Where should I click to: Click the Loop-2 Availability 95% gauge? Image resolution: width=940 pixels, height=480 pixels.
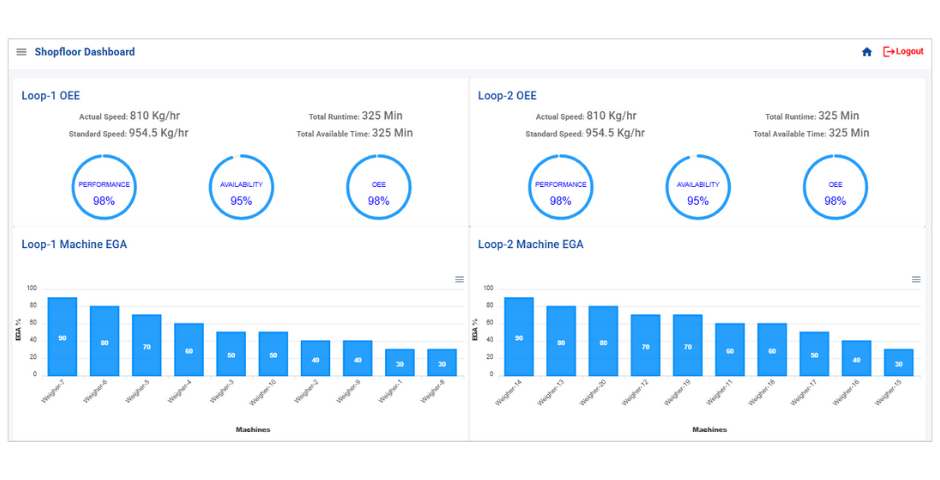(x=697, y=188)
